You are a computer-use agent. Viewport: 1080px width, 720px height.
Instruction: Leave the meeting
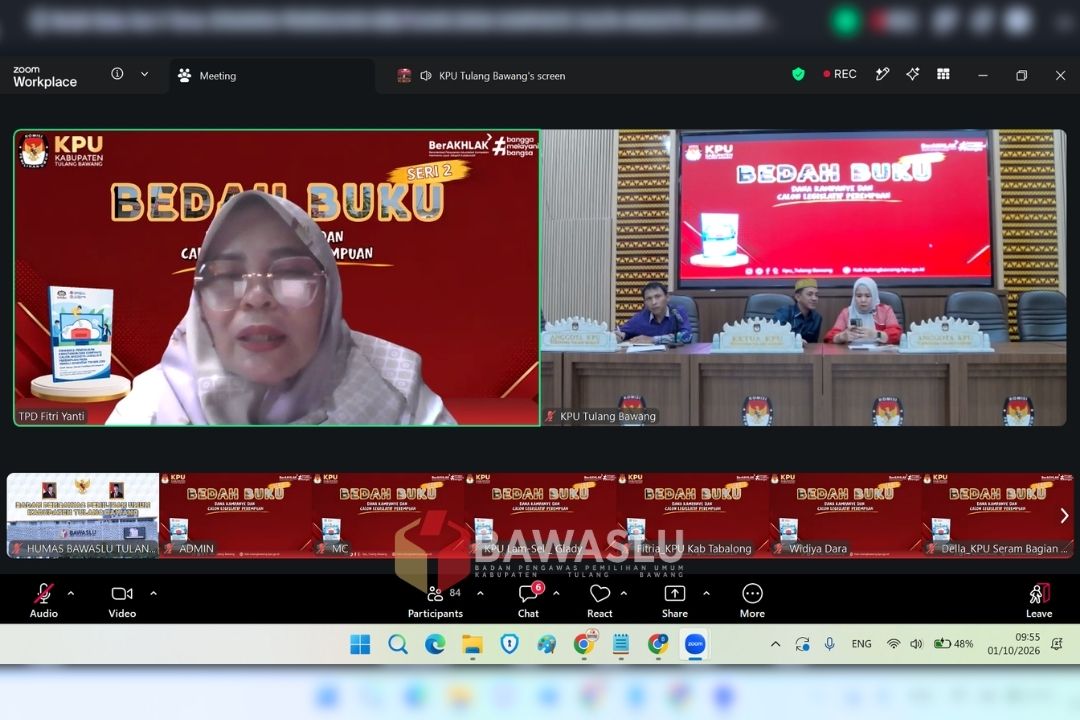(x=1039, y=600)
